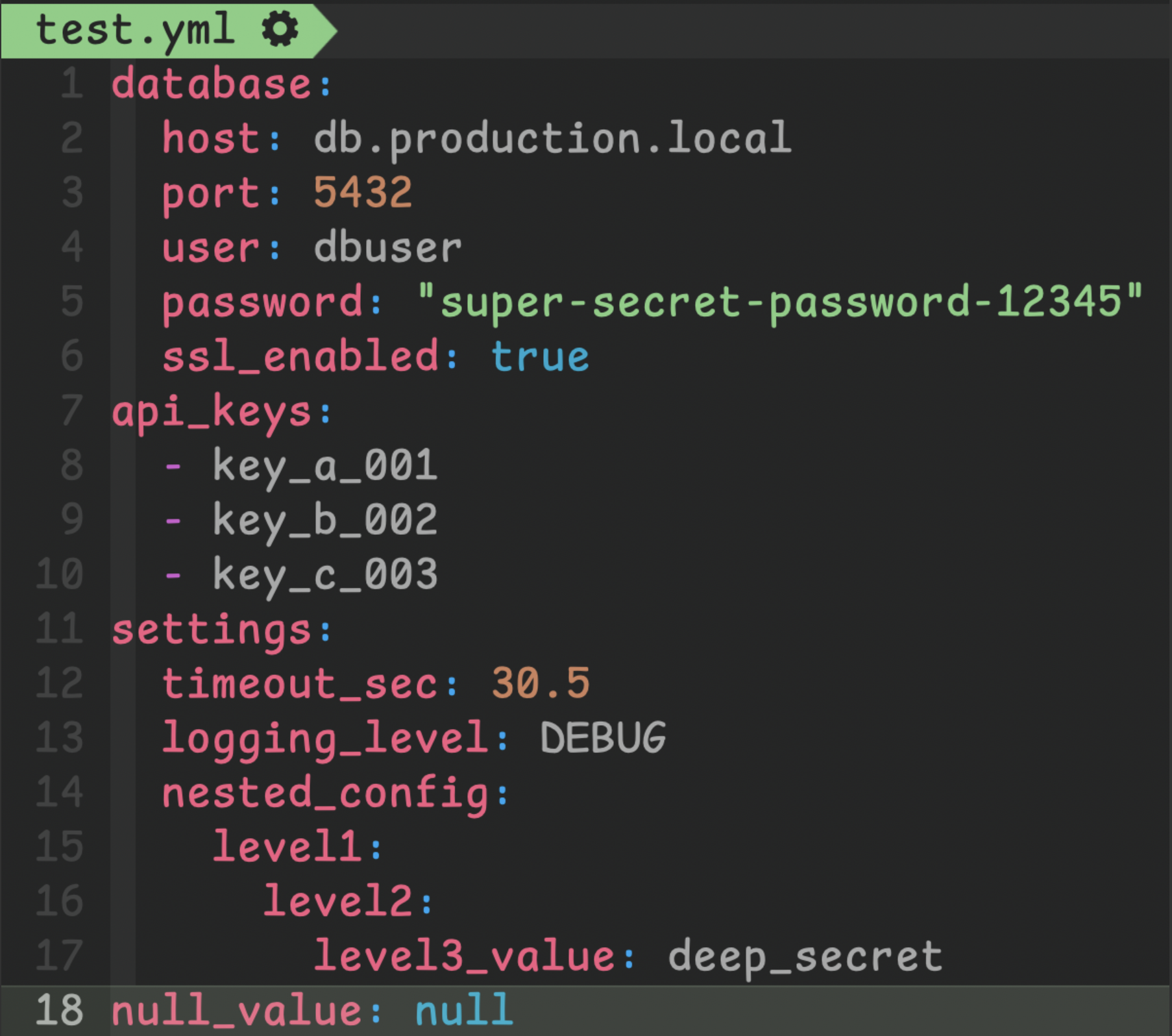
Task: Select the DEBUG logging level value
Action: (x=604, y=735)
